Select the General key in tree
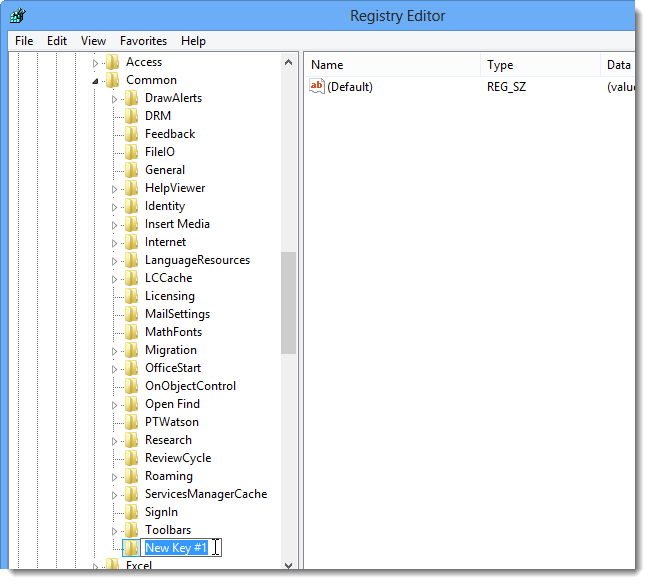650x584 pixels. [x=165, y=170]
